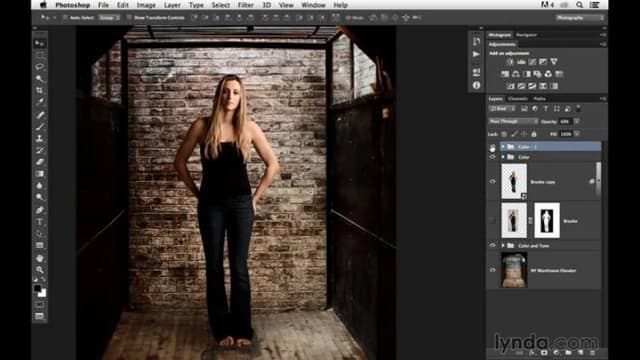Select the Hand tool
Screen dimensions: 640x360
40,258
